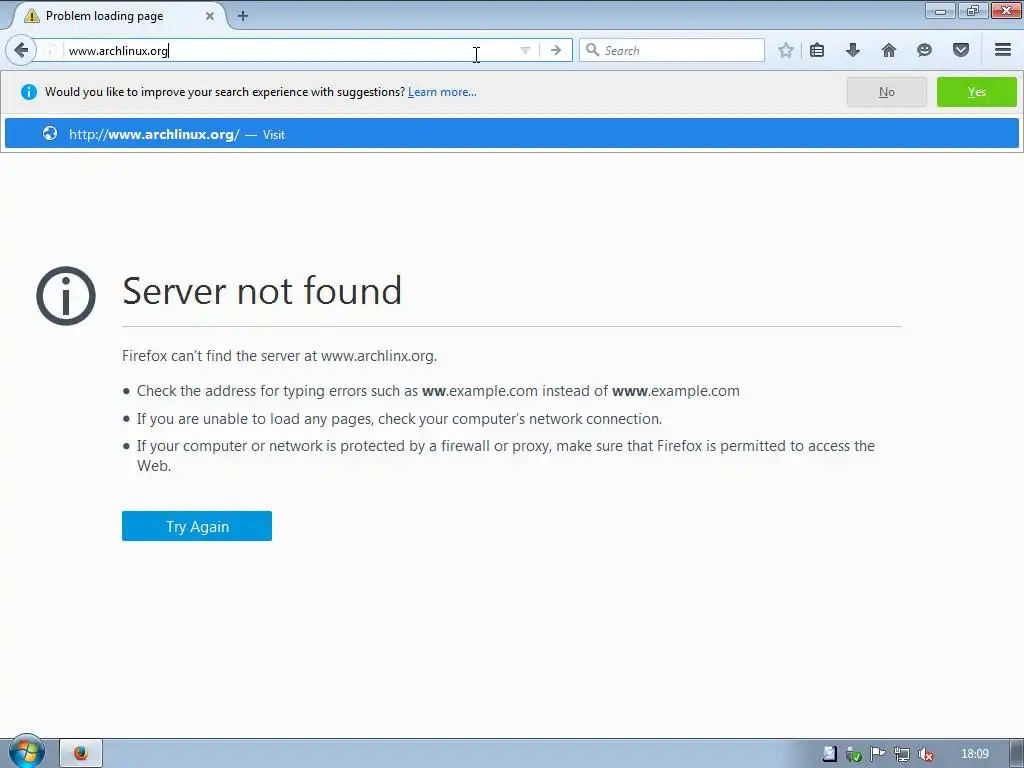1024x768 pixels.
Task: Bookmark this page with star icon
Action: 786,50
